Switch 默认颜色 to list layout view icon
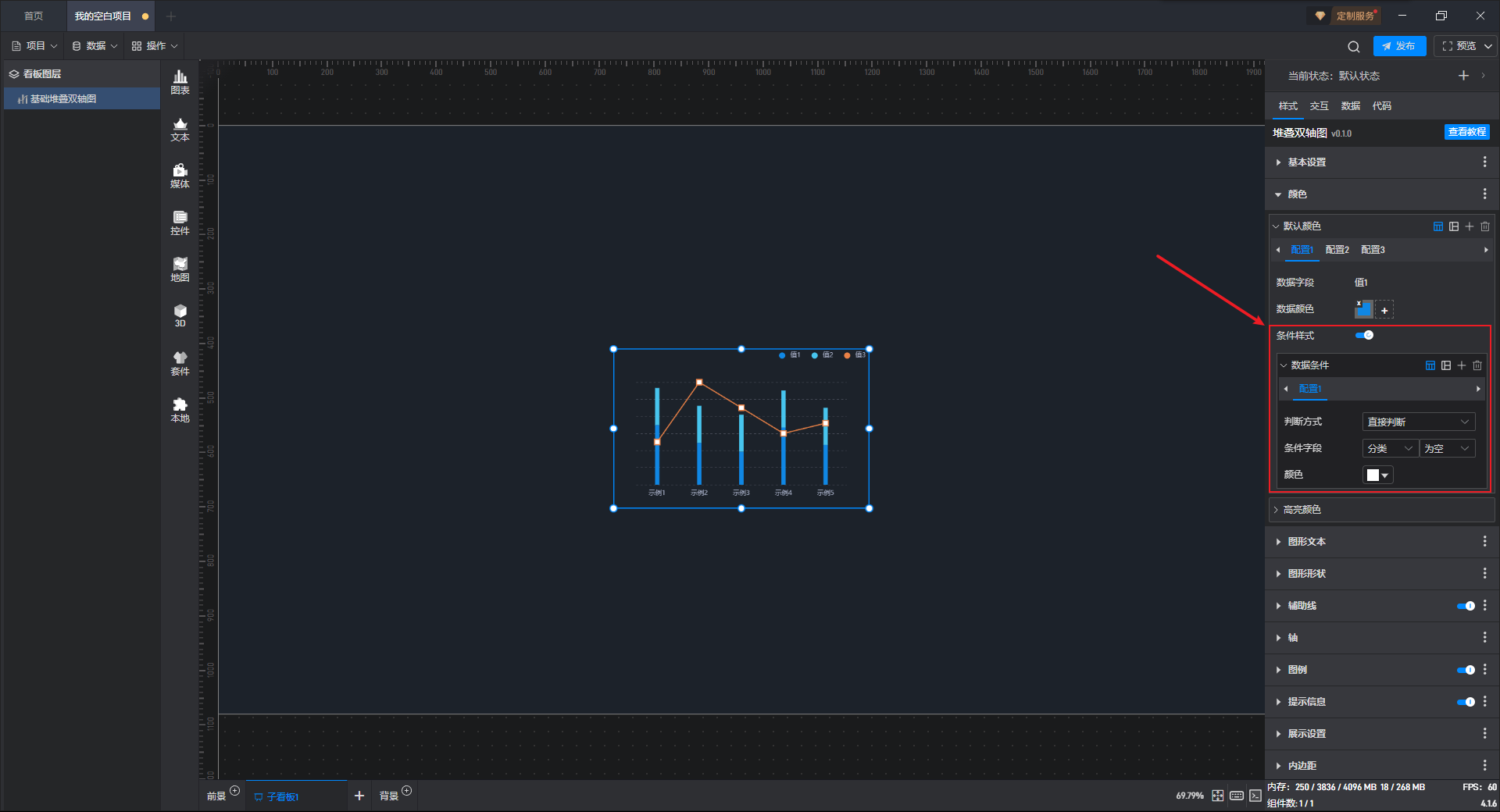 [1454, 226]
